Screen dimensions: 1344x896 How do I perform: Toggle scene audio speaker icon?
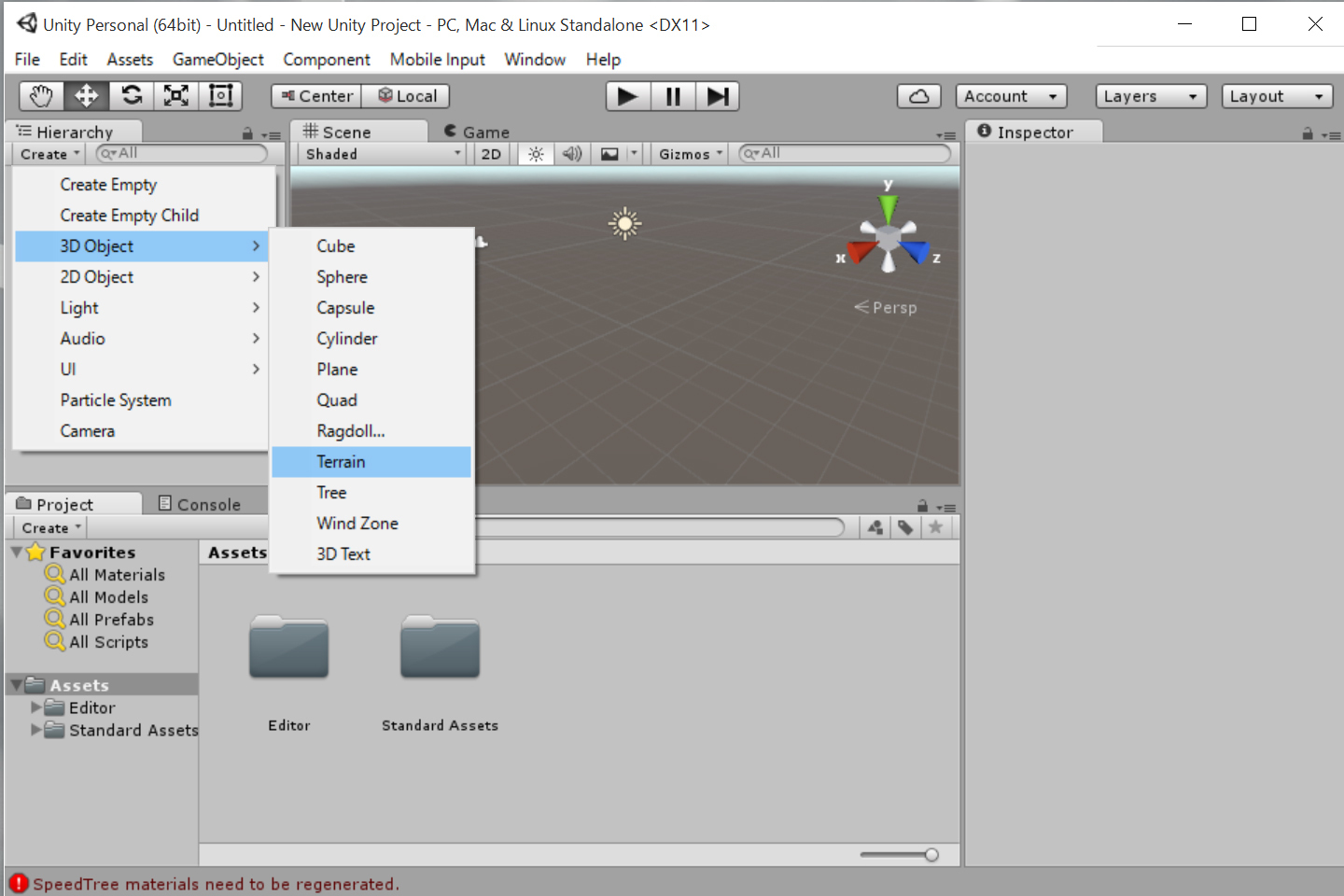572,154
